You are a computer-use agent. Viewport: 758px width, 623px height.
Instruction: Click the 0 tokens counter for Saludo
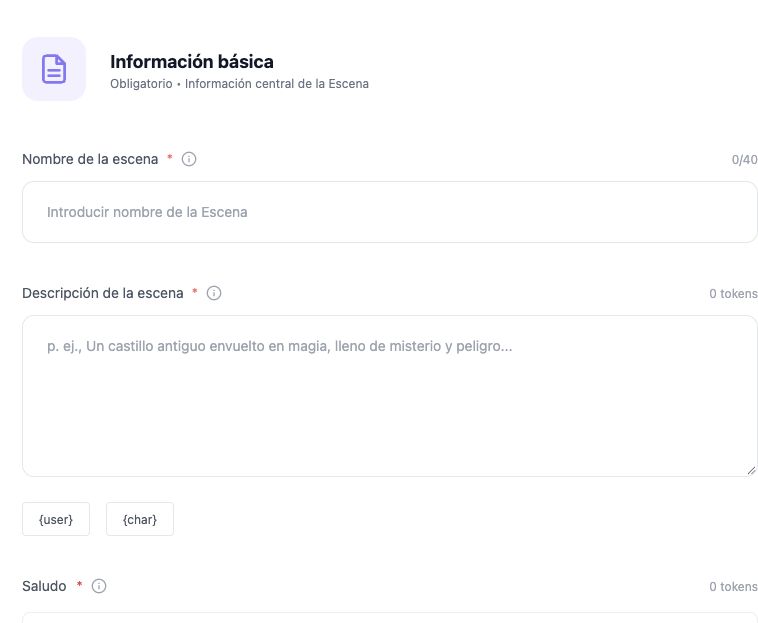[x=733, y=586]
